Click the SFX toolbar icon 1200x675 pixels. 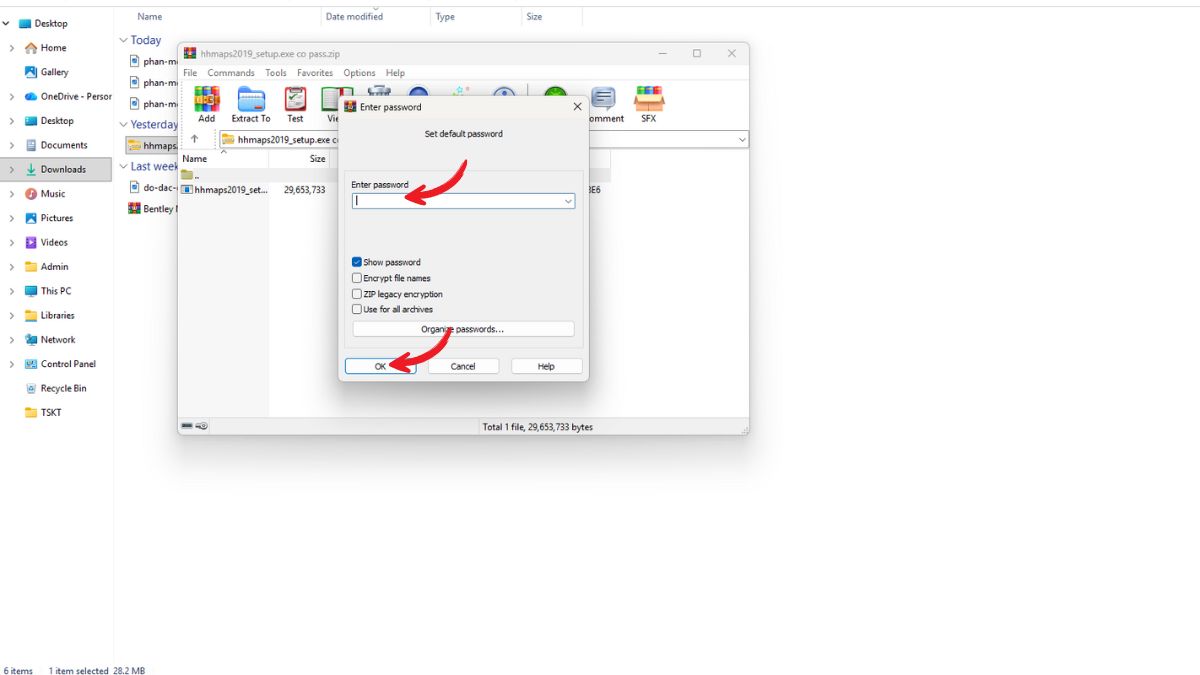tap(649, 103)
